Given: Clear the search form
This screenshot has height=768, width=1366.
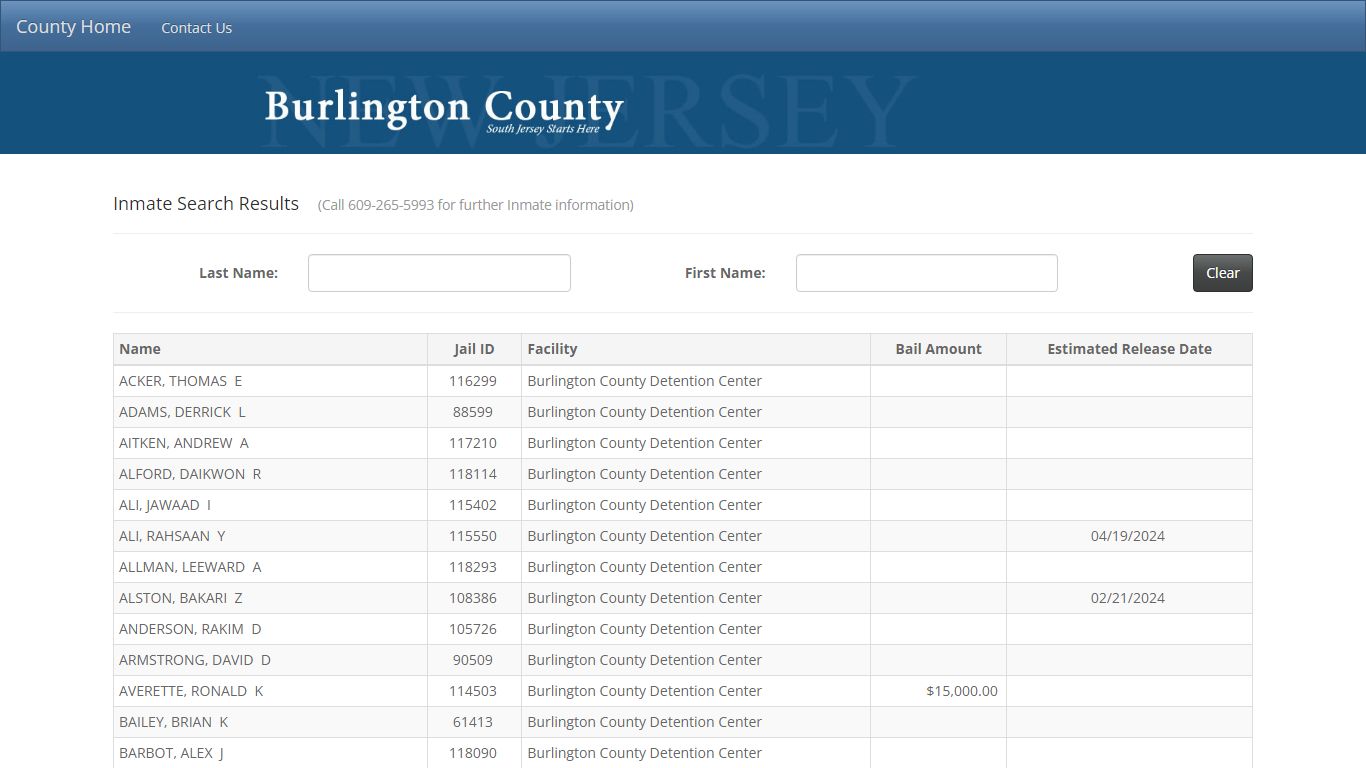Looking at the screenshot, I should coord(1222,273).
